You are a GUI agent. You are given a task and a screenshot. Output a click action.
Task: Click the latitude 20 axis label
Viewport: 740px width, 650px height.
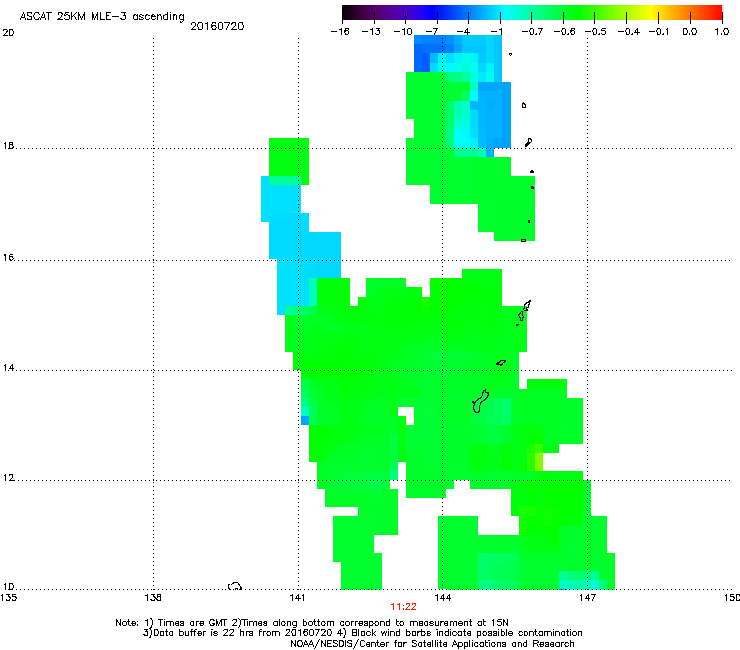click(8, 33)
